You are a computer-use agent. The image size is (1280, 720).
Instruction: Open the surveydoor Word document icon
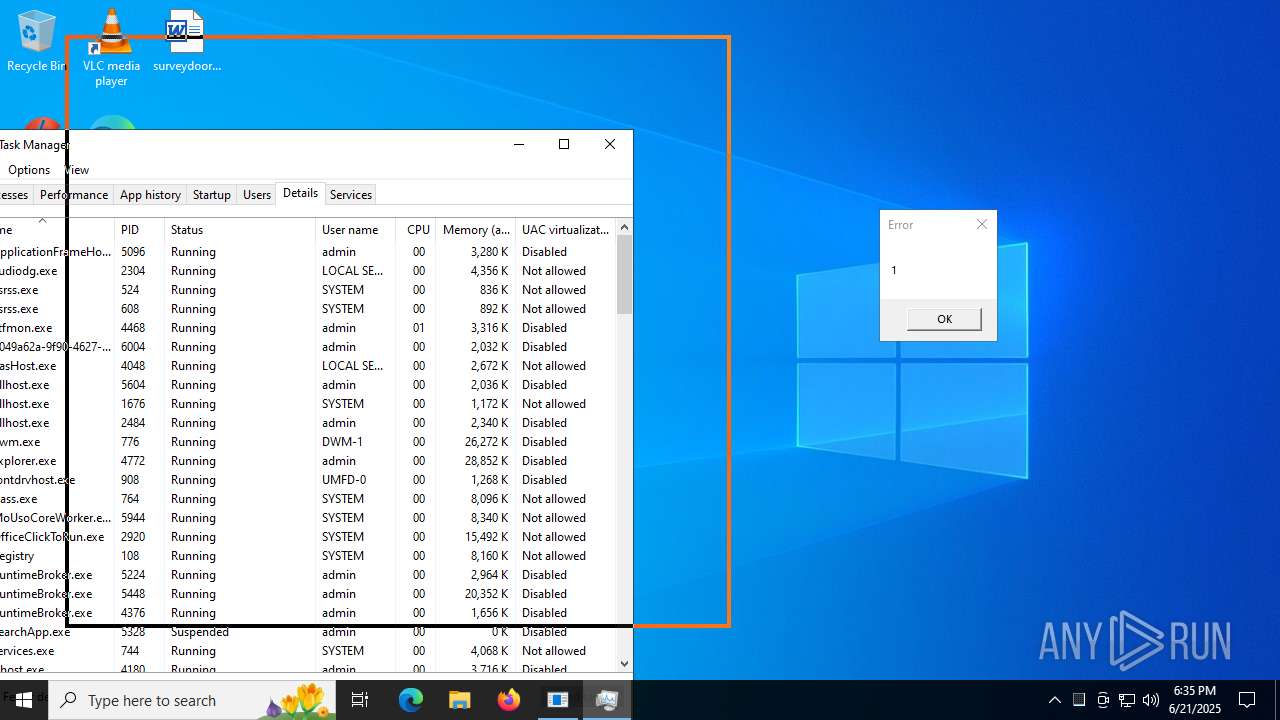186,42
